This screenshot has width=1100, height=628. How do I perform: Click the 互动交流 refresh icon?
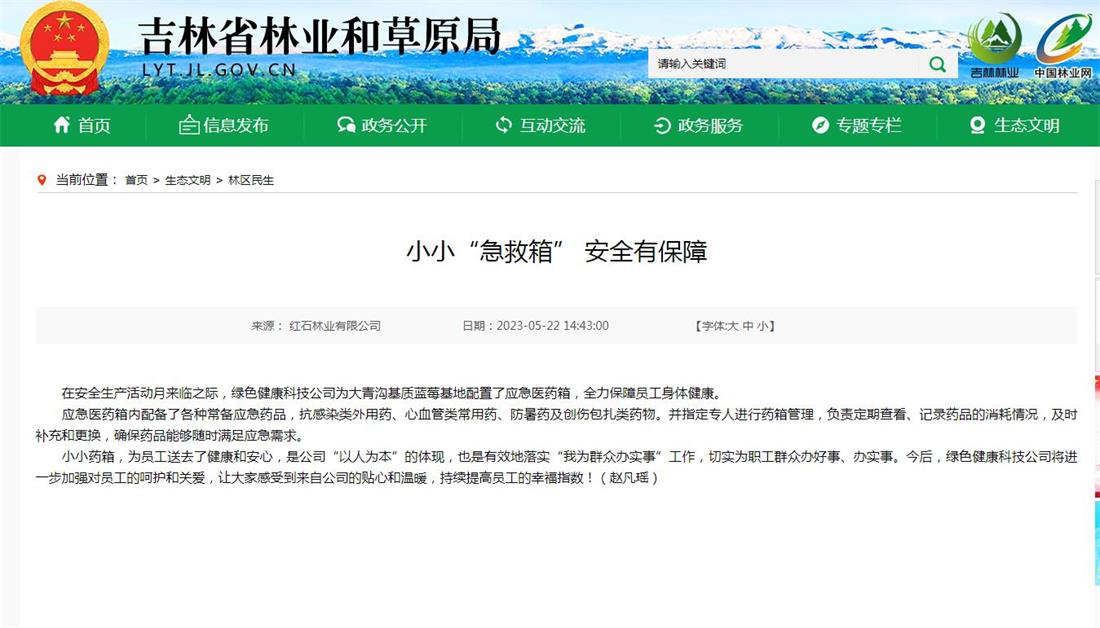tap(504, 125)
